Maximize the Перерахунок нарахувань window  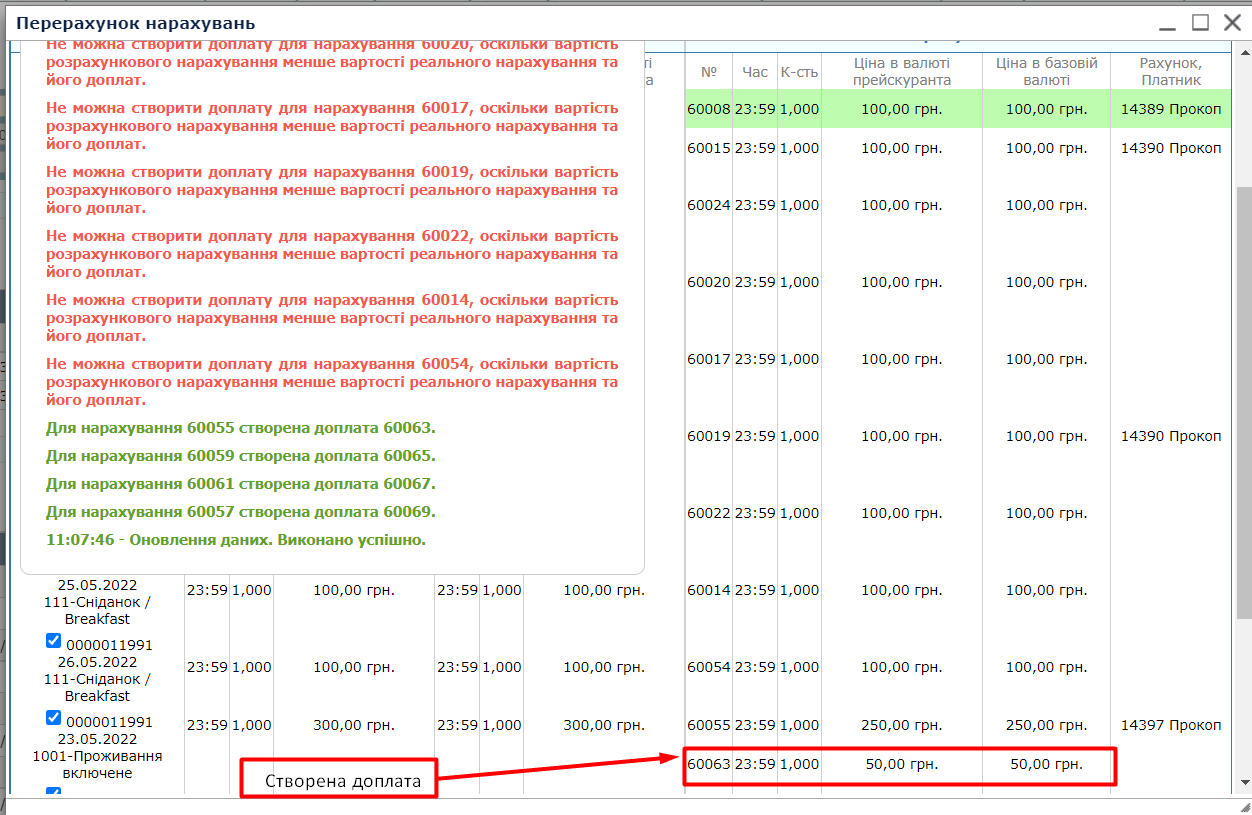point(1201,22)
